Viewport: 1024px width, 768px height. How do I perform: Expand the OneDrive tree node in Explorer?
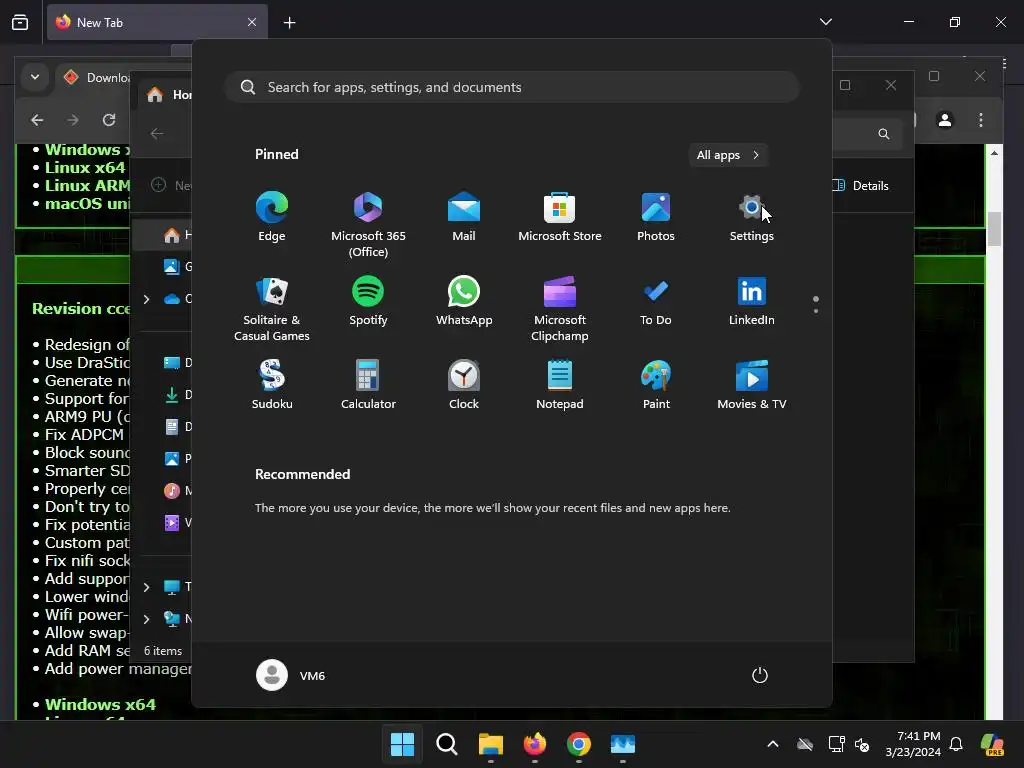click(x=146, y=299)
